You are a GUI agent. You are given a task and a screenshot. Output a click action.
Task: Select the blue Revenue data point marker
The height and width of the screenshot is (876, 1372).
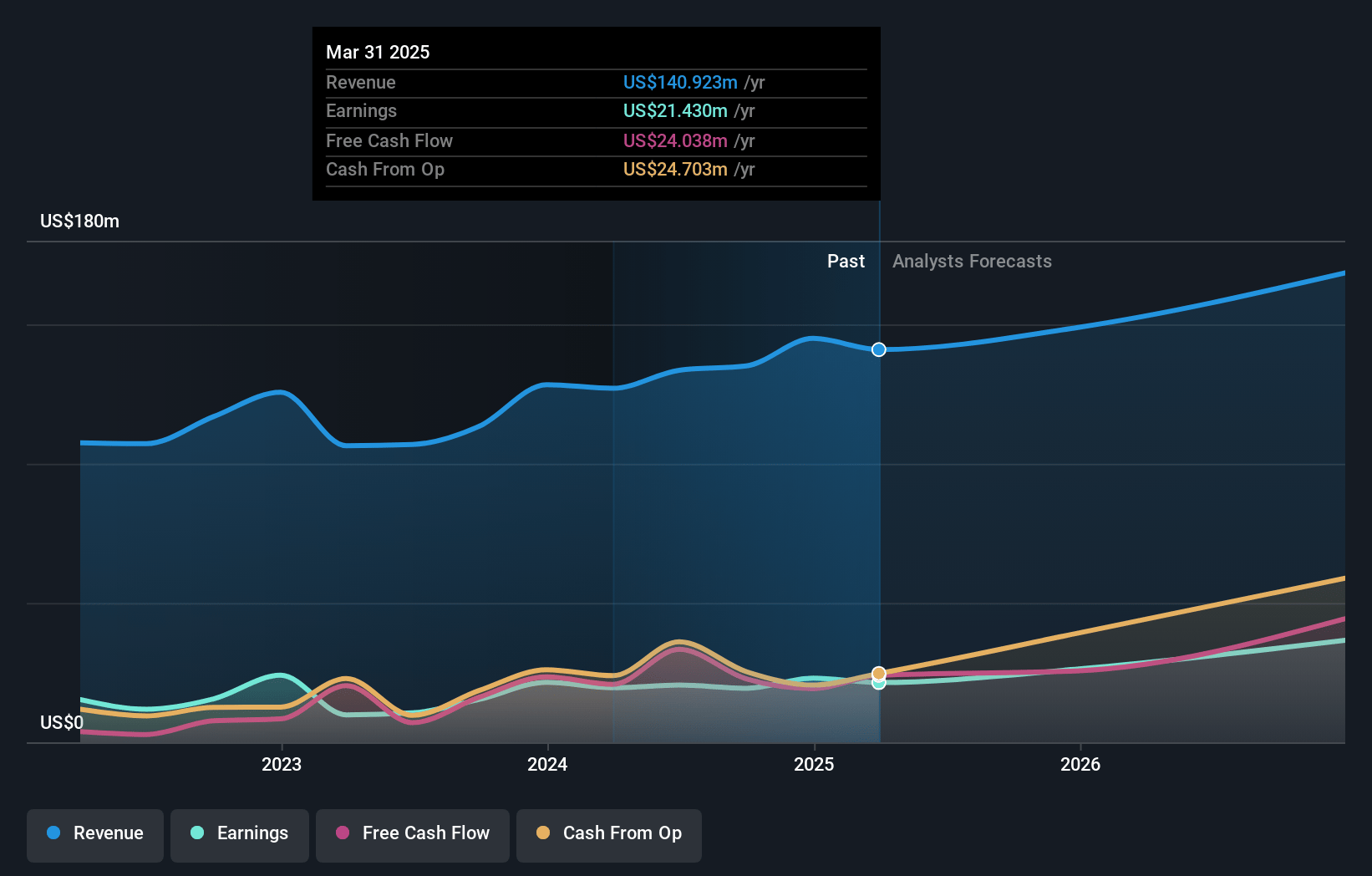click(879, 349)
